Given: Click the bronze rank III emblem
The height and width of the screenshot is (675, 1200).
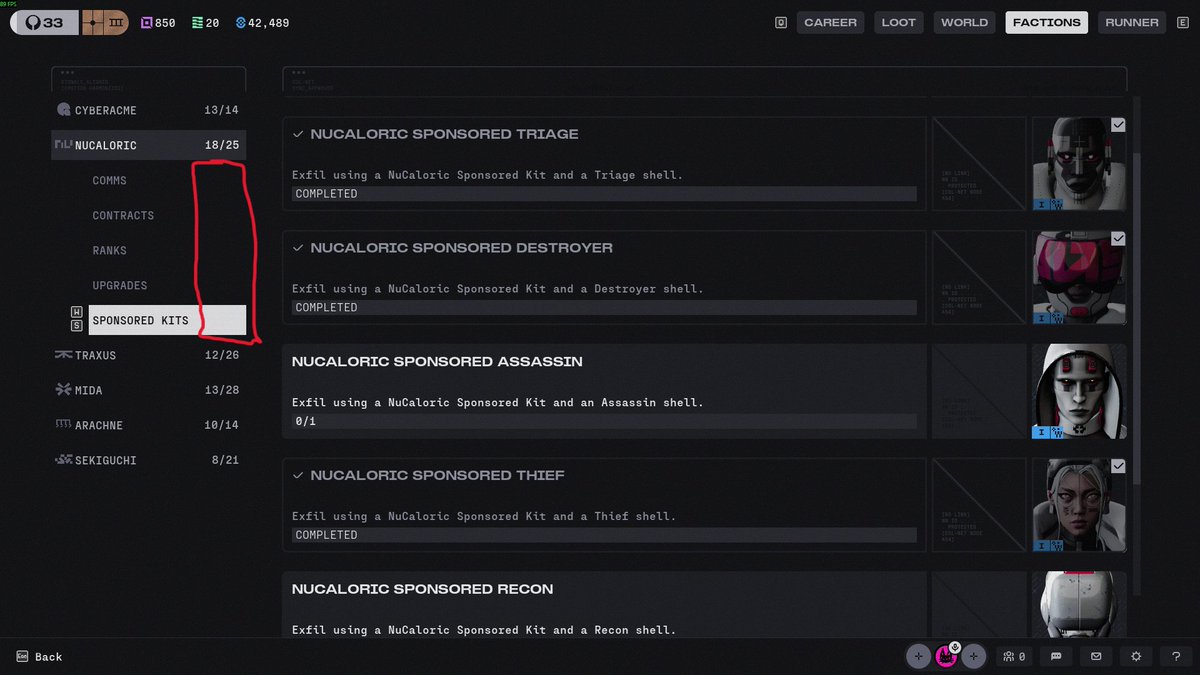Looking at the screenshot, I should pos(105,22).
